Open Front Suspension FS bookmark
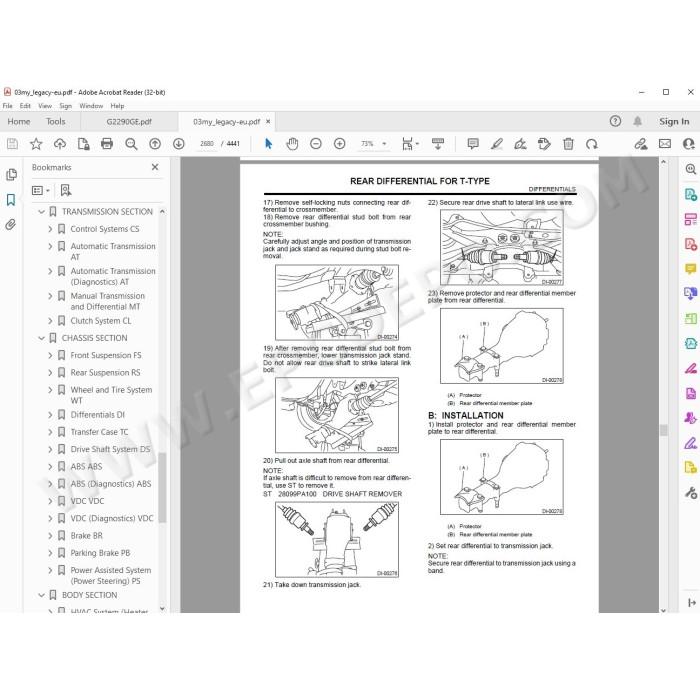The image size is (700, 700). pos(106,355)
